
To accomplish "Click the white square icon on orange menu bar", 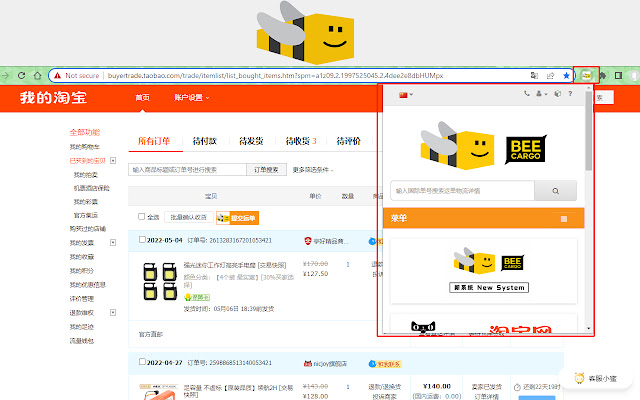I will (564, 219).
